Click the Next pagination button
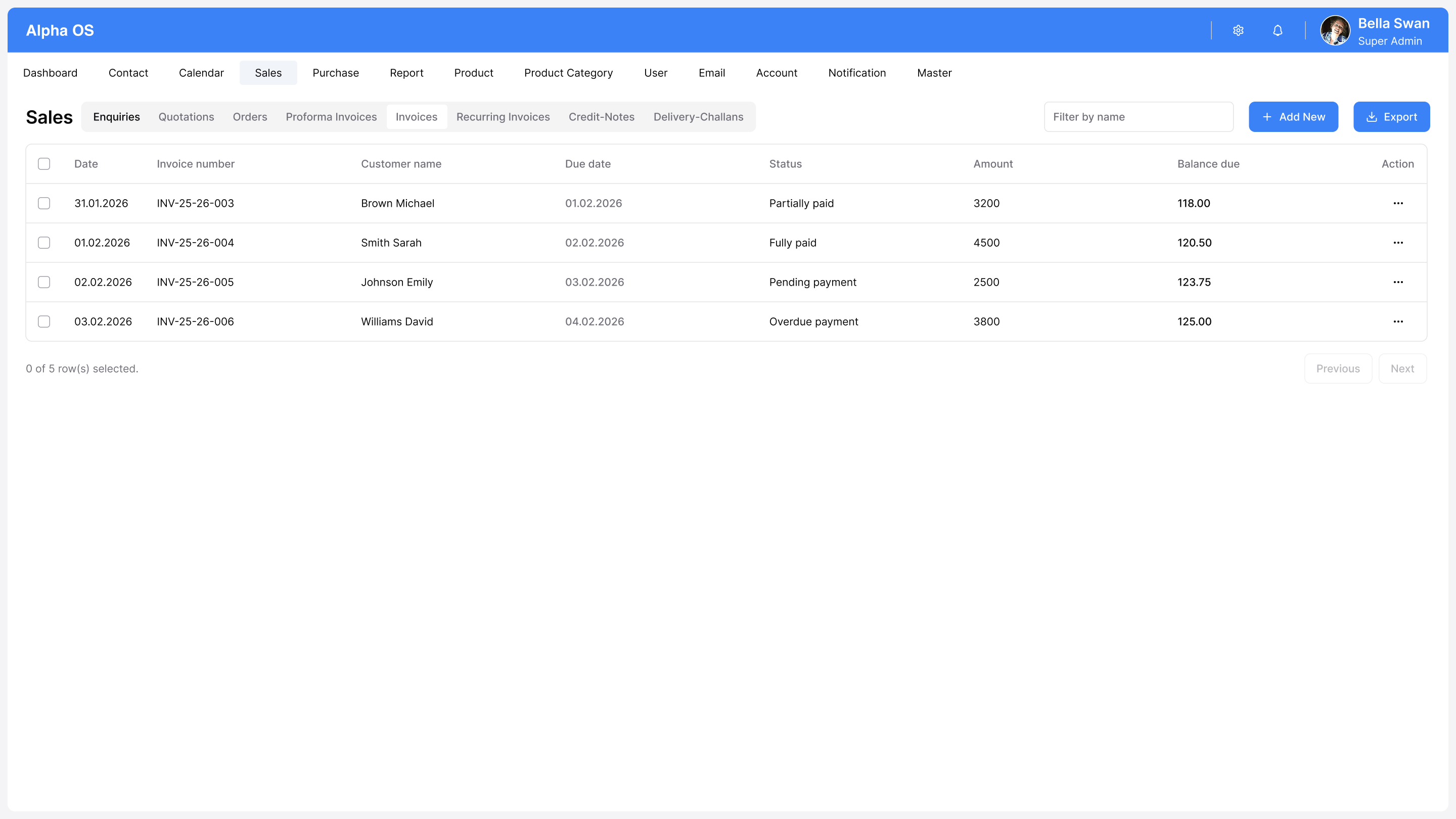 (1402, 369)
